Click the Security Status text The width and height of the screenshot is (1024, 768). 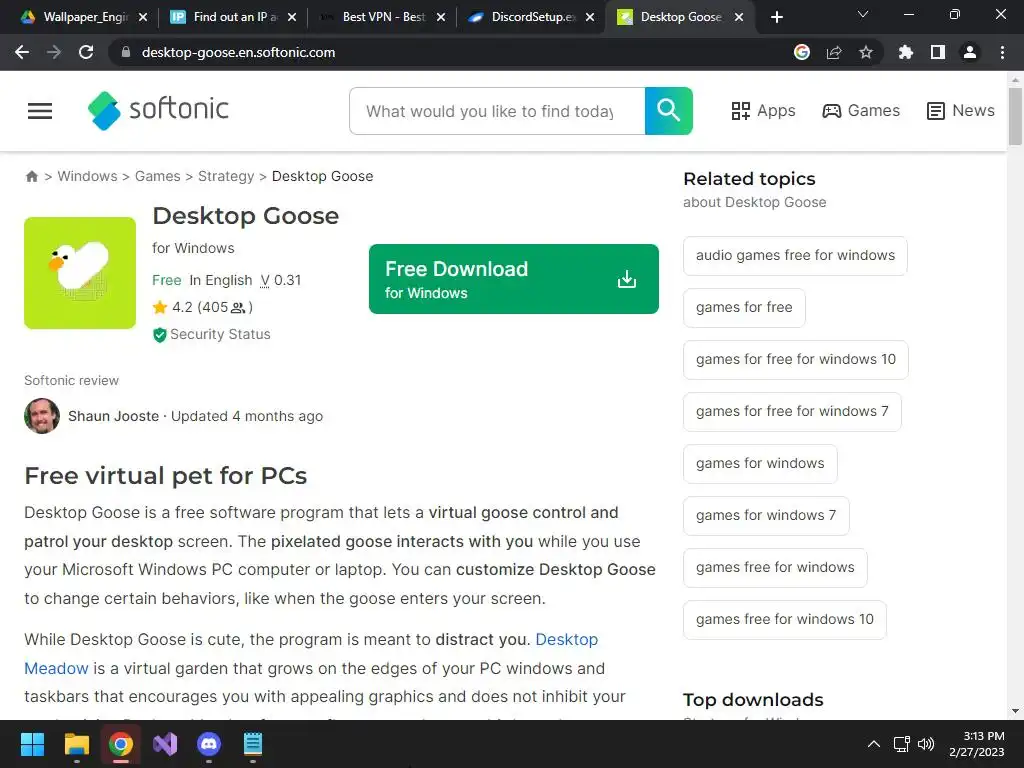tap(220, 334)
